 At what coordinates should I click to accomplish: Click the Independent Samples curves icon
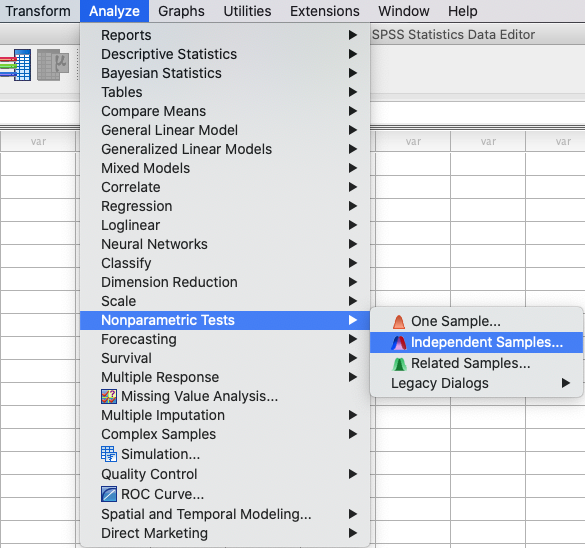pyautogui.click(x=399, y=342)
